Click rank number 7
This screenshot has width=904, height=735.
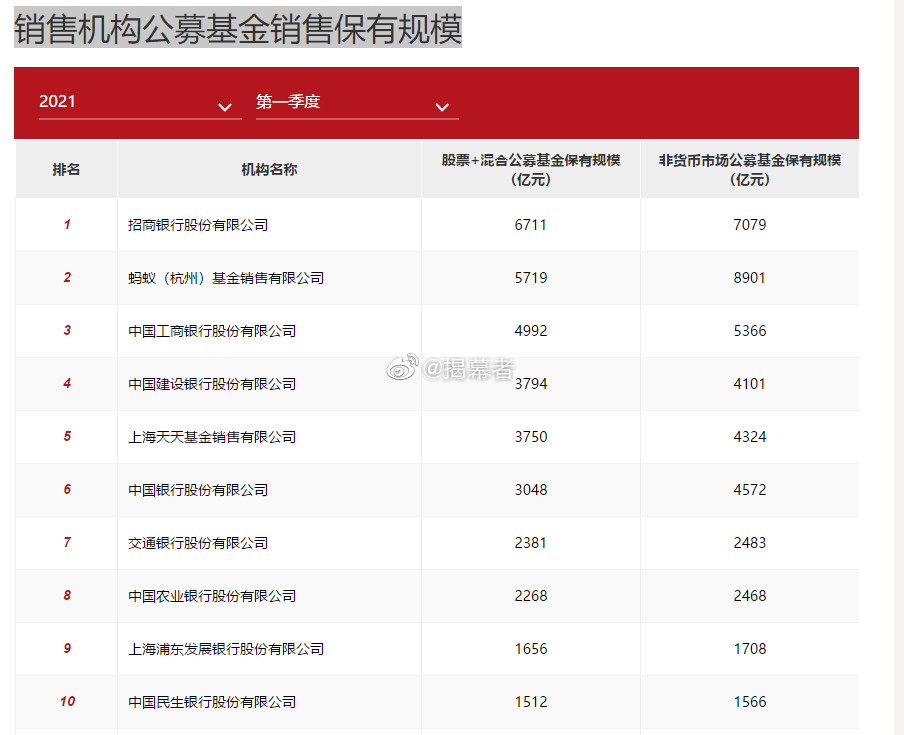67,542
